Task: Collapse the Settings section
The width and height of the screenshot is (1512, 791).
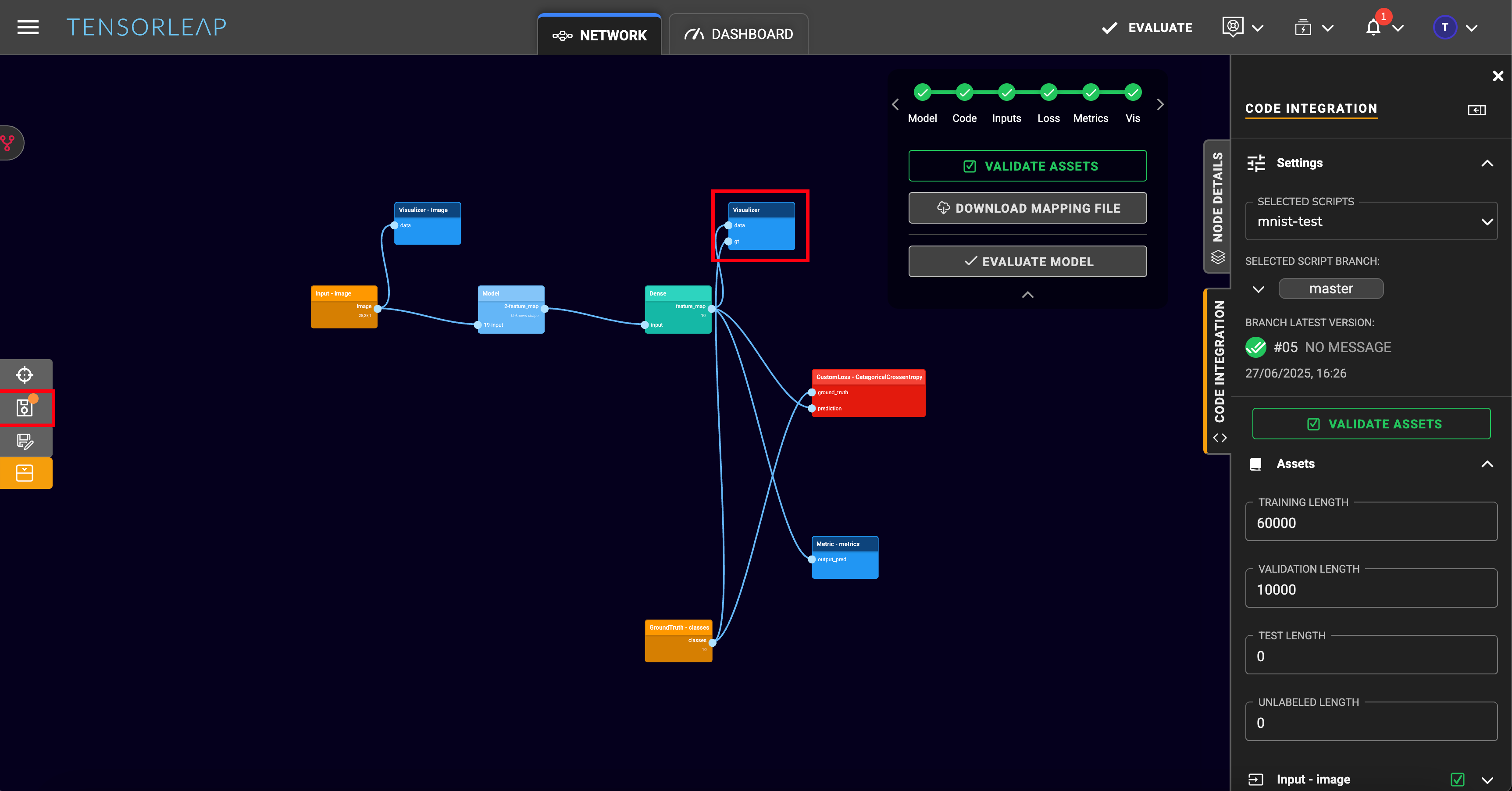Action: tap(1487, 163)
